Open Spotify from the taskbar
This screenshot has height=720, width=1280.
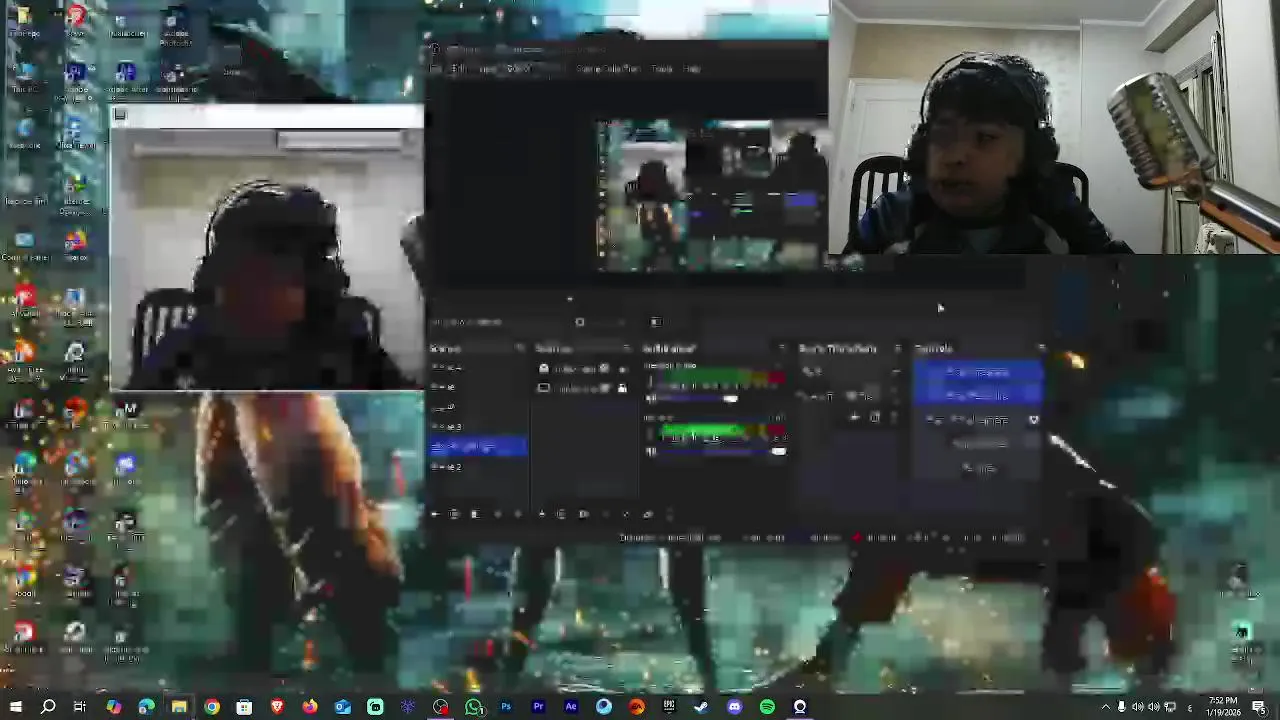click(767, 707)
